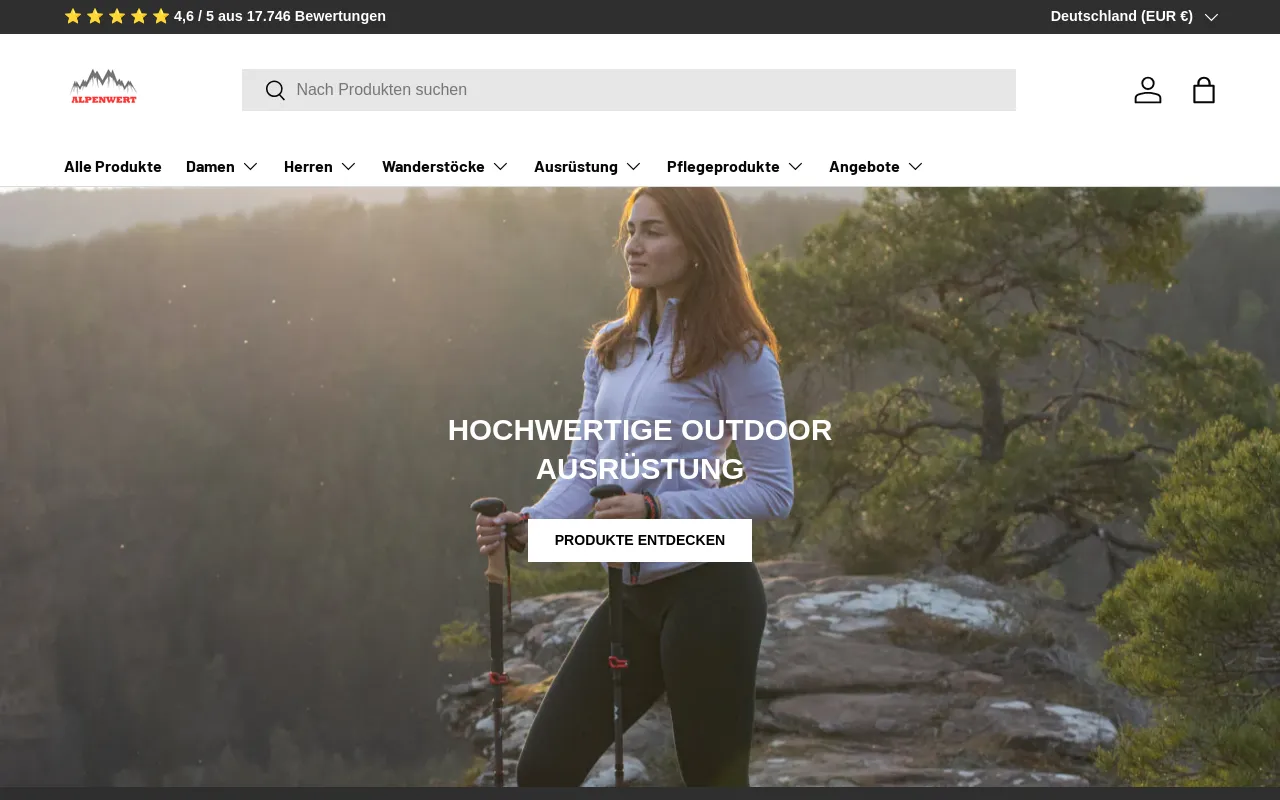Screen dimensions: 1280x800
Task: Click the PRODUKTE ENTDECKEN button
Action: pos(639,540)
